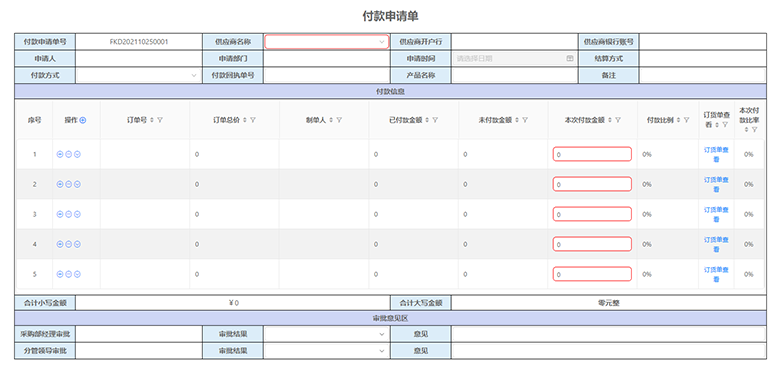Add a row using row 4 plus icon
The image size is (780, 372).
[x=60, y=244]
